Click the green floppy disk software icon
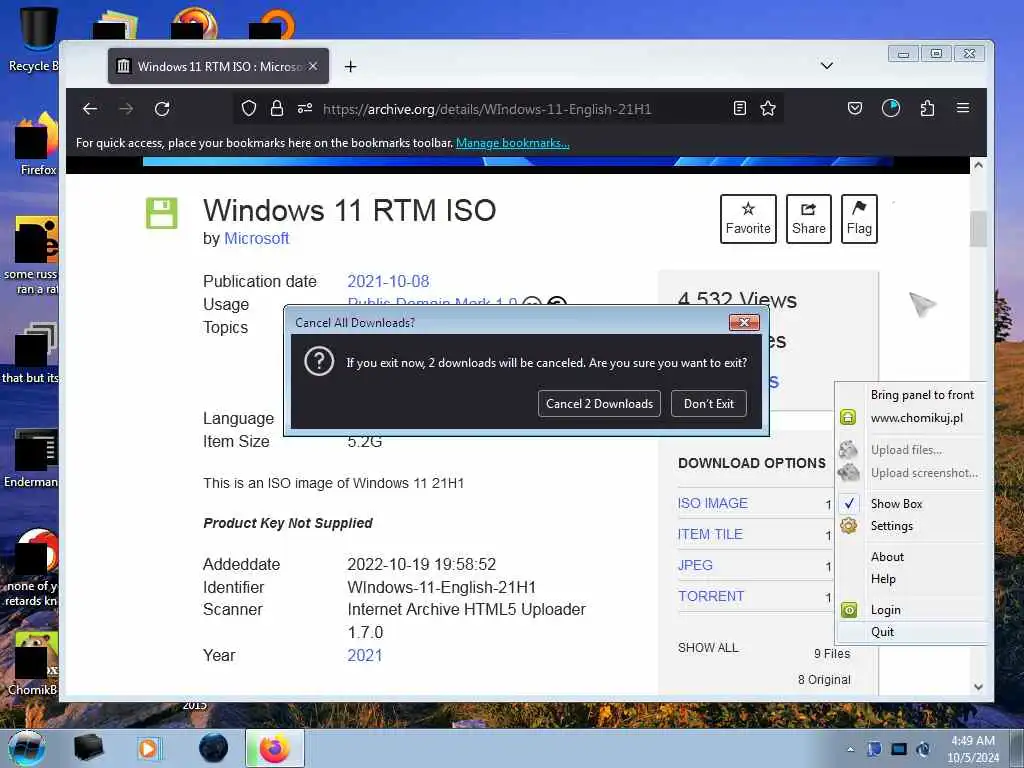 point(161,213)
